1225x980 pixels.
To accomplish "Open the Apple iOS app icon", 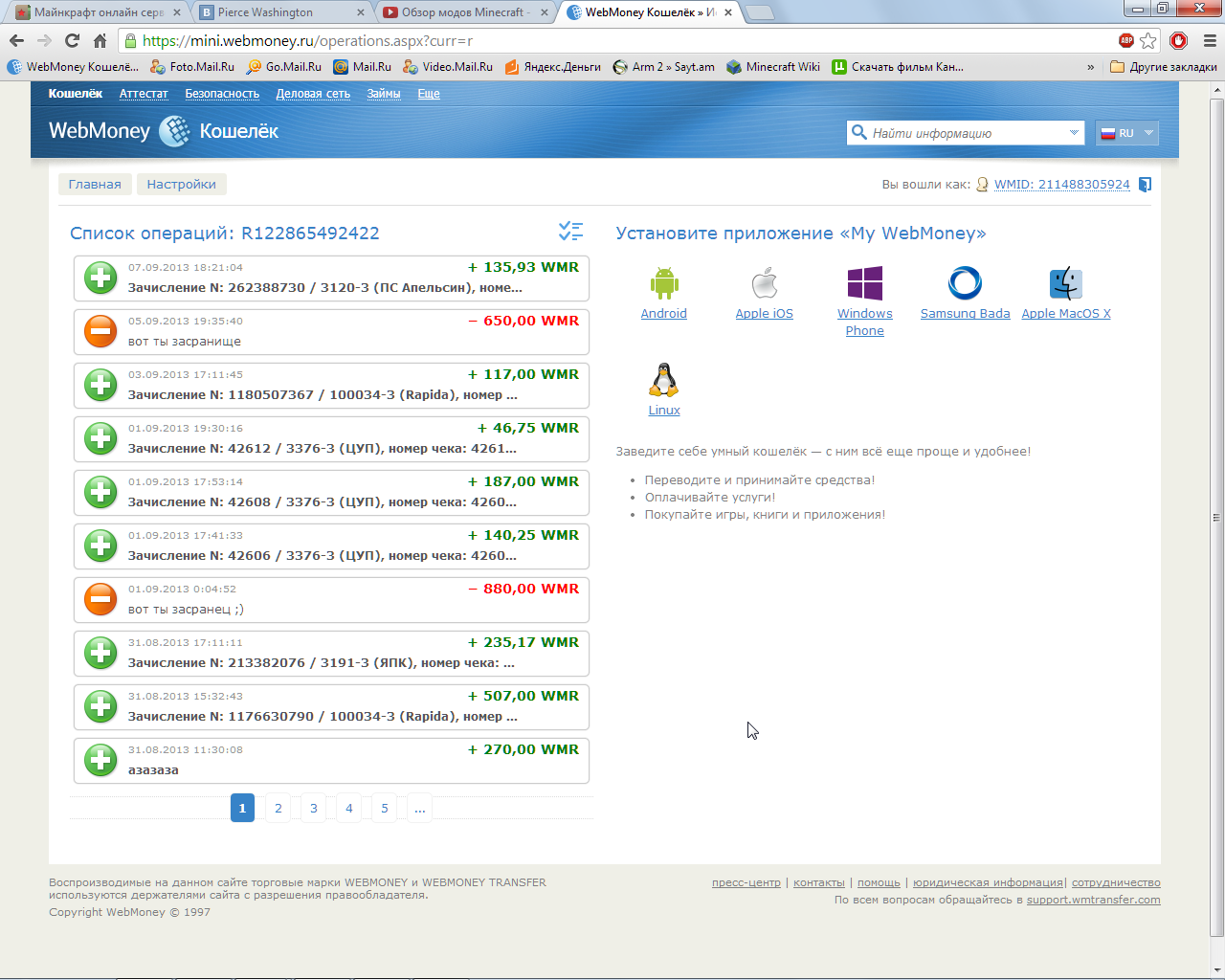I will click(x=765, y=283).
